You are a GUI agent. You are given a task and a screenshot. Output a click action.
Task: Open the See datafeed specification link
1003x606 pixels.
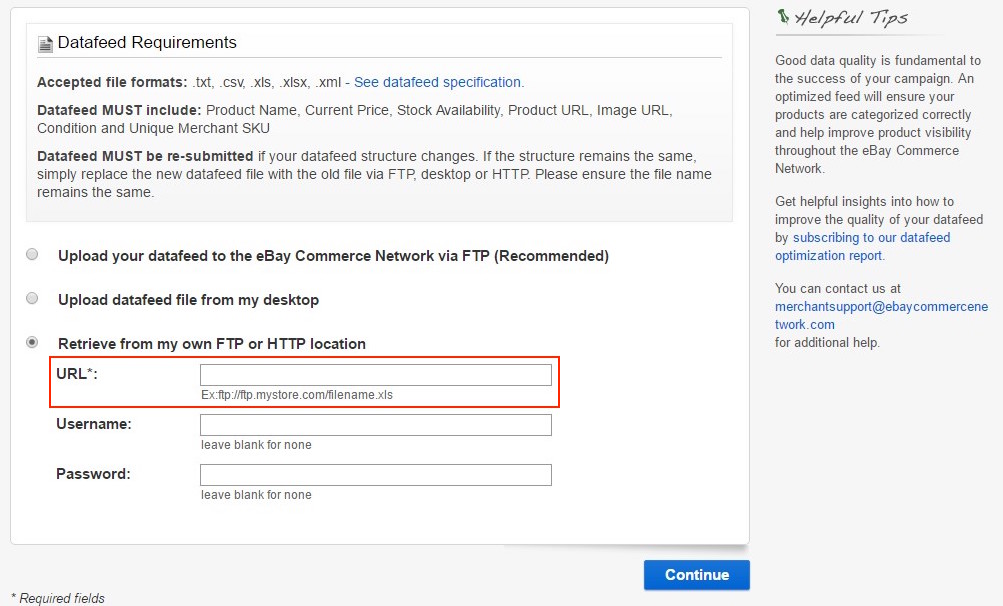click(438, 83)
